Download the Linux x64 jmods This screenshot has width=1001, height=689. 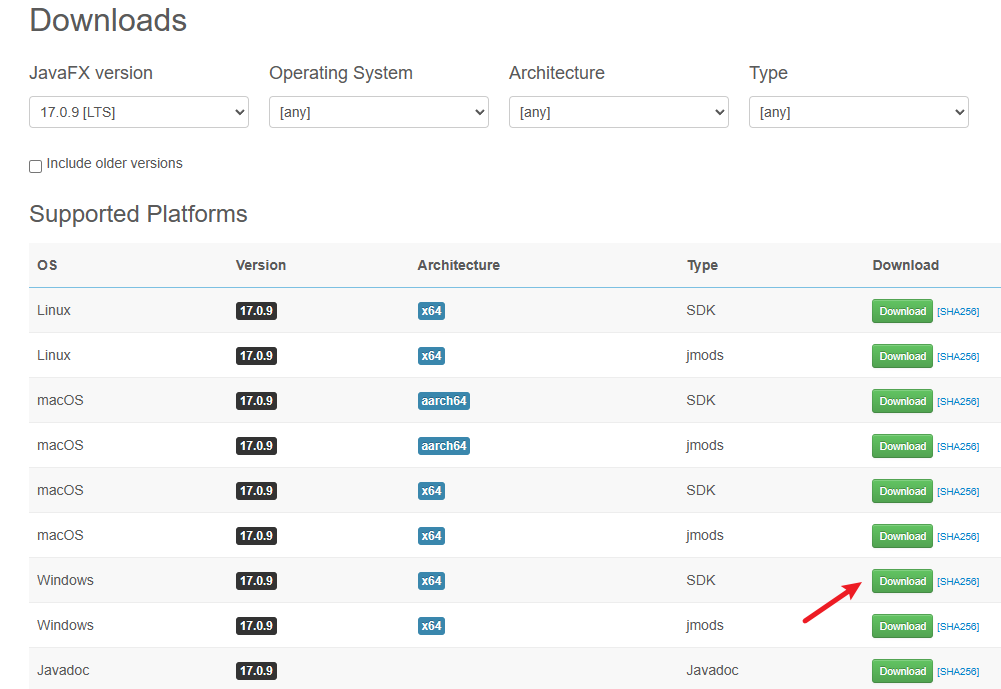902,356
